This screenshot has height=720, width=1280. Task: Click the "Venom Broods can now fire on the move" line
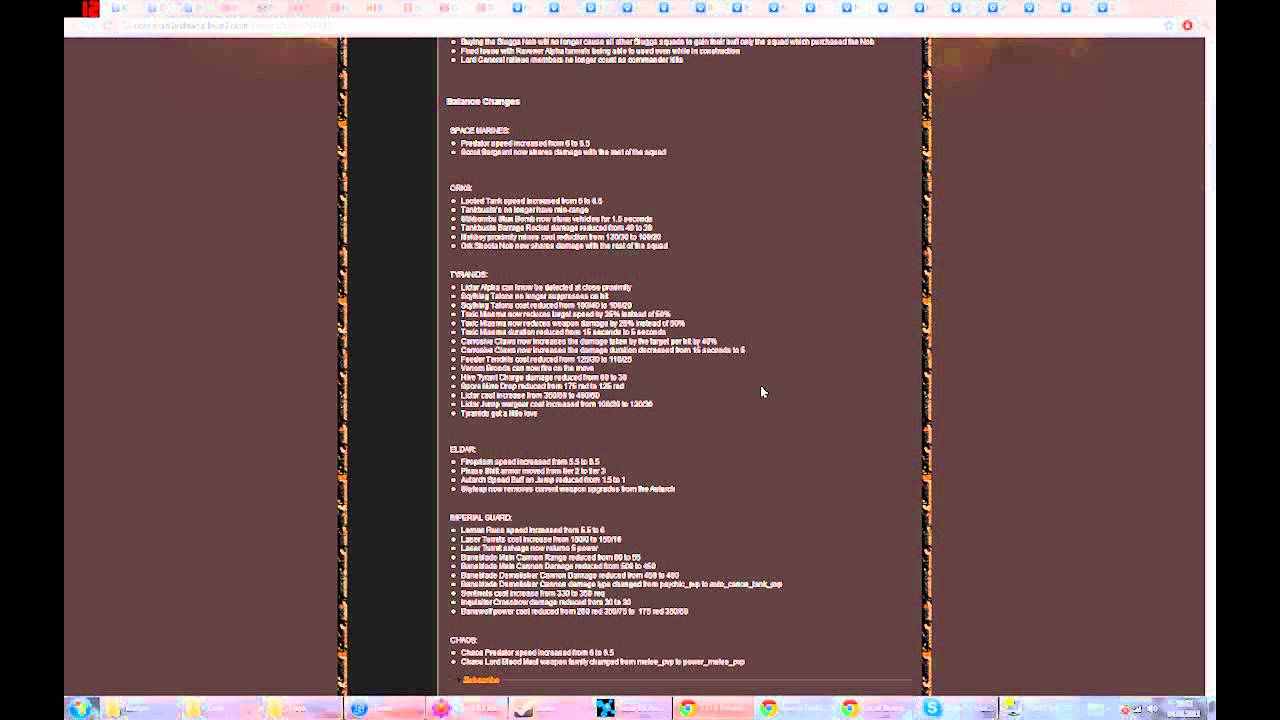pos(527,368)
